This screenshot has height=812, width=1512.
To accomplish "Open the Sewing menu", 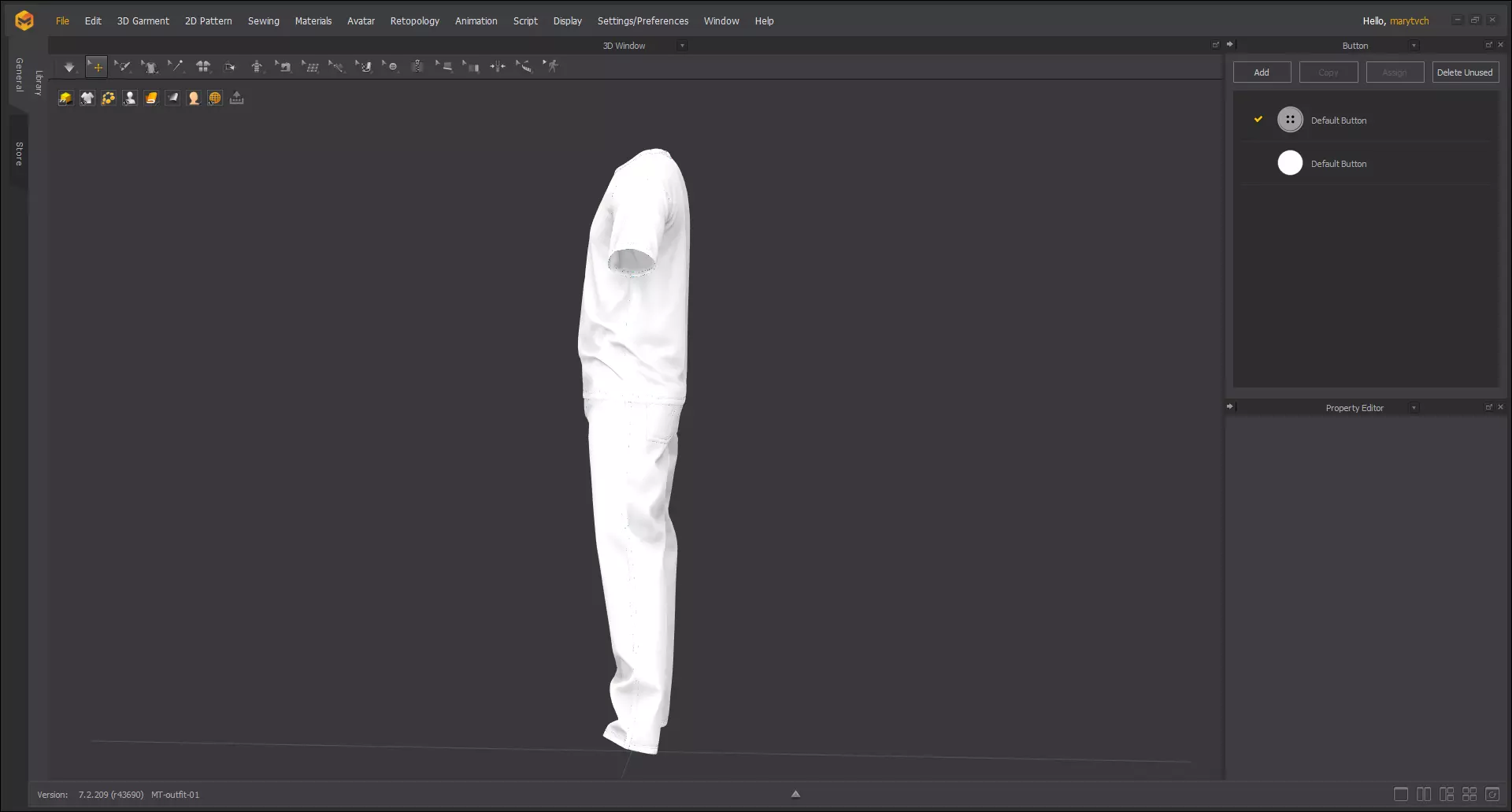I will click(x=264, y=21).
